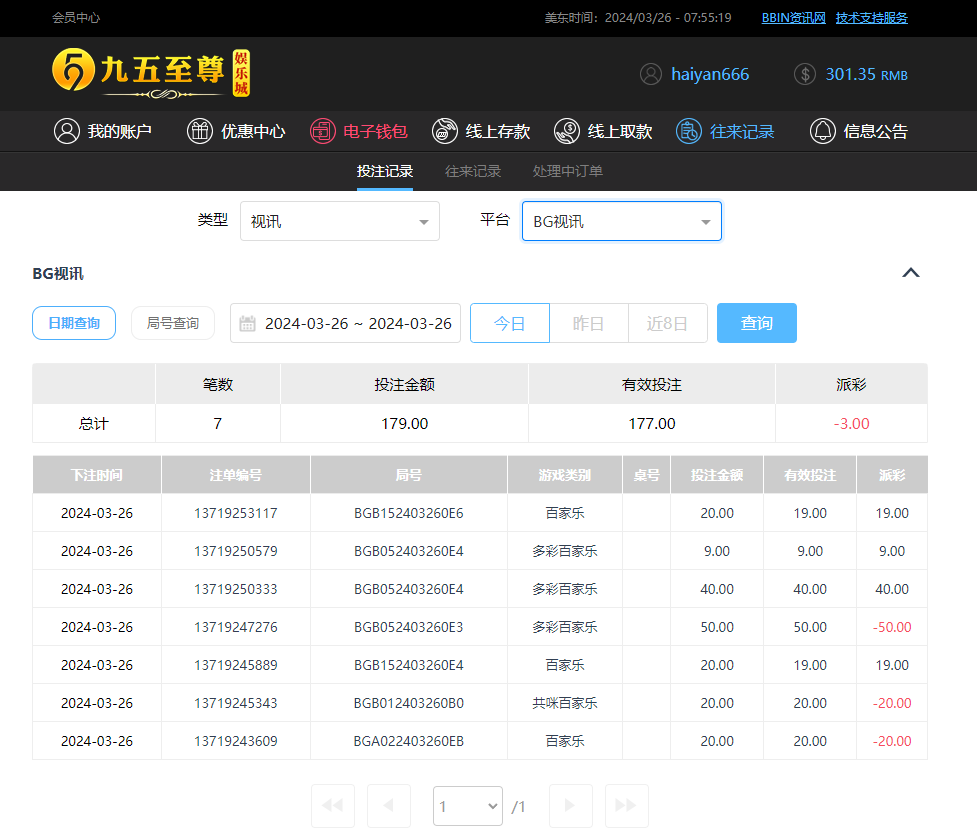Viewport: 977px width, 837px height.
Task: Open announcements via the bell icon
Action: coord(823,131)
